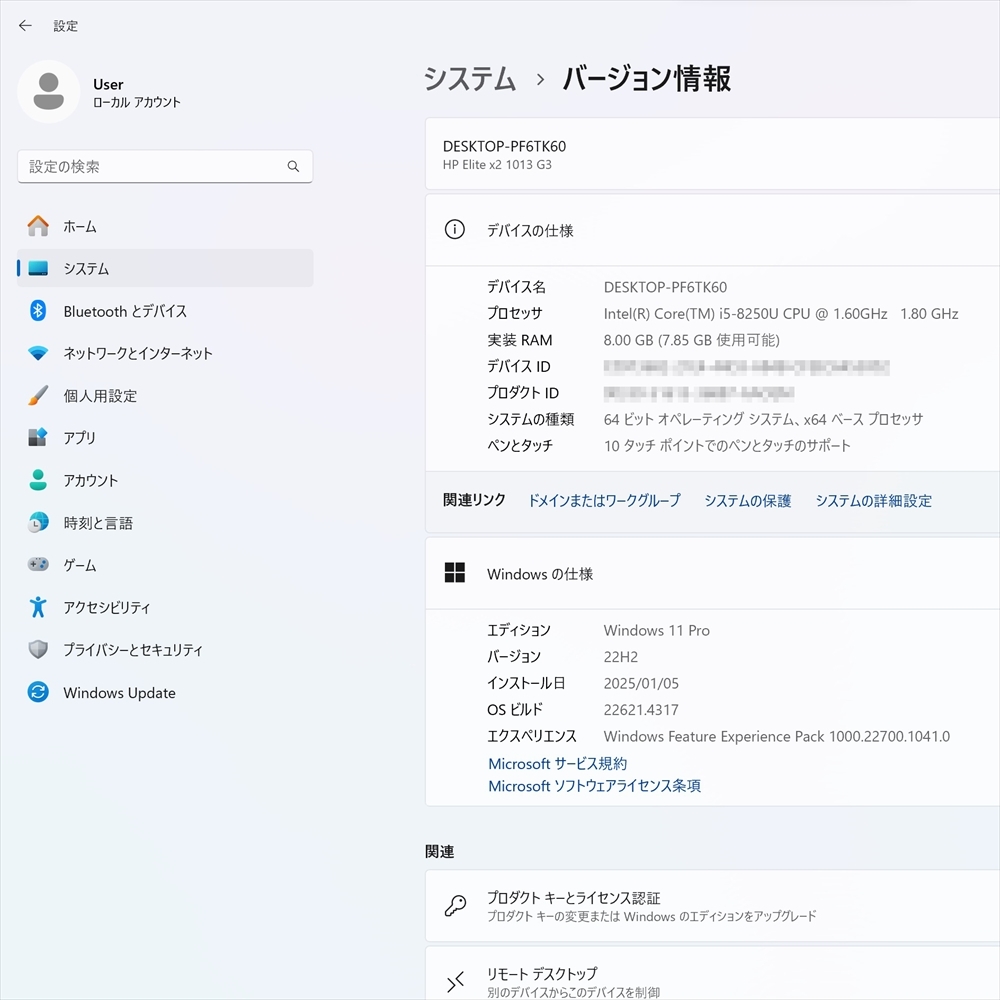
Task: Open システムの詳細設定 link
Action: pos(873,501)
